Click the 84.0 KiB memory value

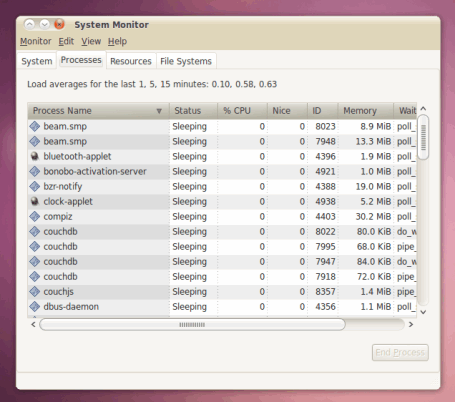(x=374, y=261)
